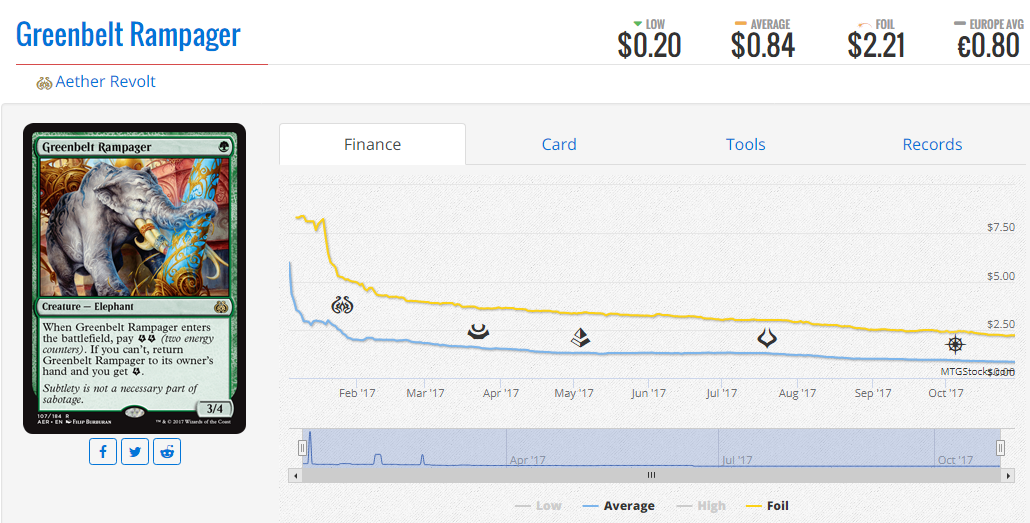Click the navigator scrollbar grip handle
This screenshot has height=523, width=1030.
point(651,475)
